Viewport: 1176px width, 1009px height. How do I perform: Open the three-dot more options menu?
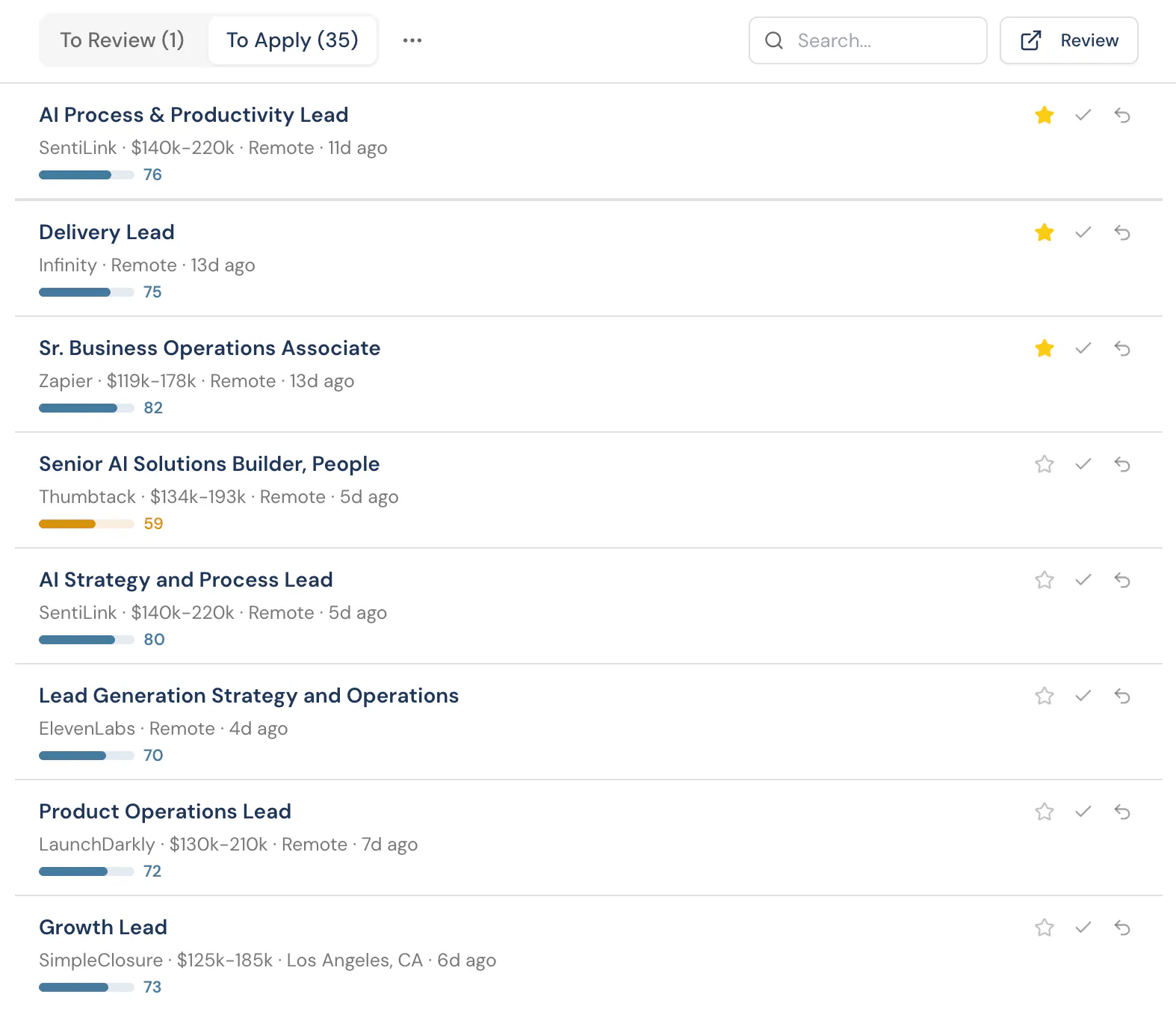pyautogui.click(x=412, y=40)
